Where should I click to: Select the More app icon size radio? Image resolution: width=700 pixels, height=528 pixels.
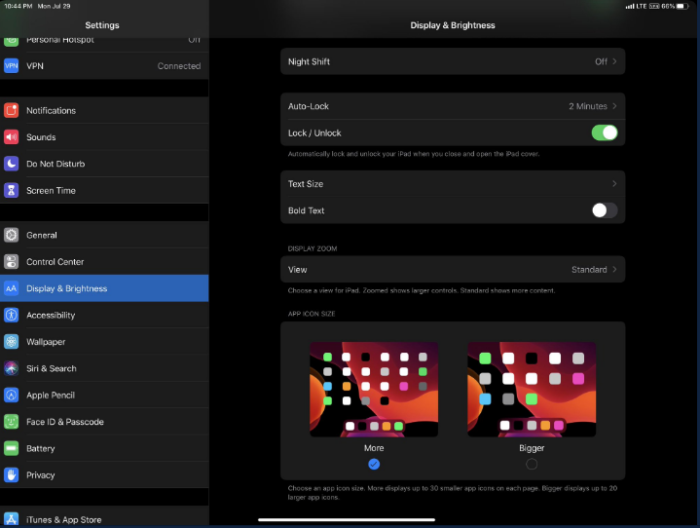click(x=374, y=464)
